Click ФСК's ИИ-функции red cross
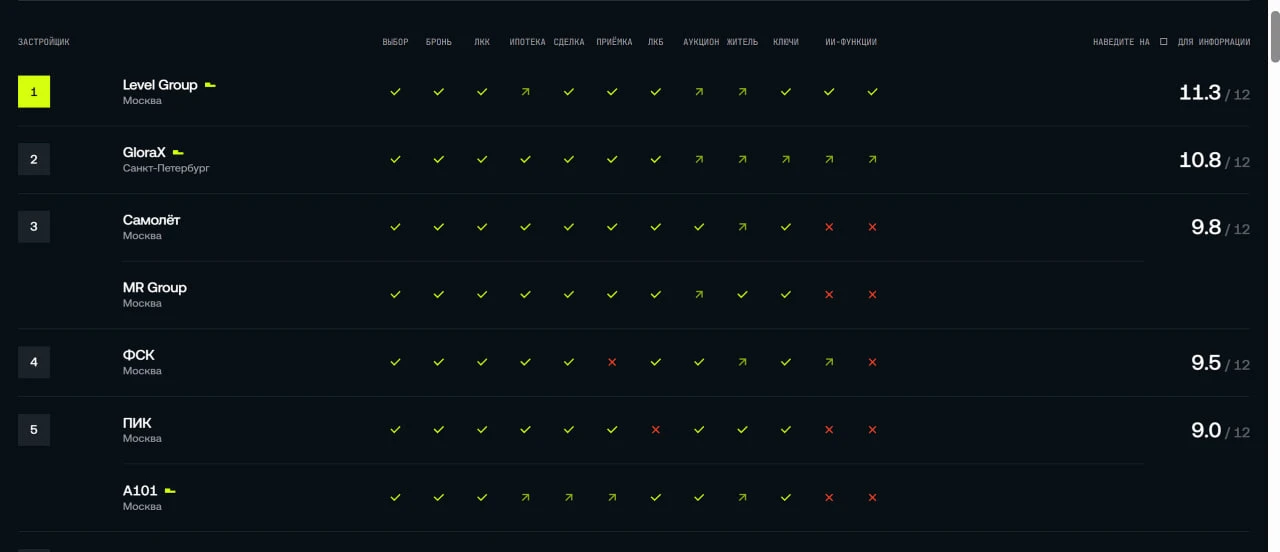The height and width of the screenshot is (552, 1280). pos(872,362)
